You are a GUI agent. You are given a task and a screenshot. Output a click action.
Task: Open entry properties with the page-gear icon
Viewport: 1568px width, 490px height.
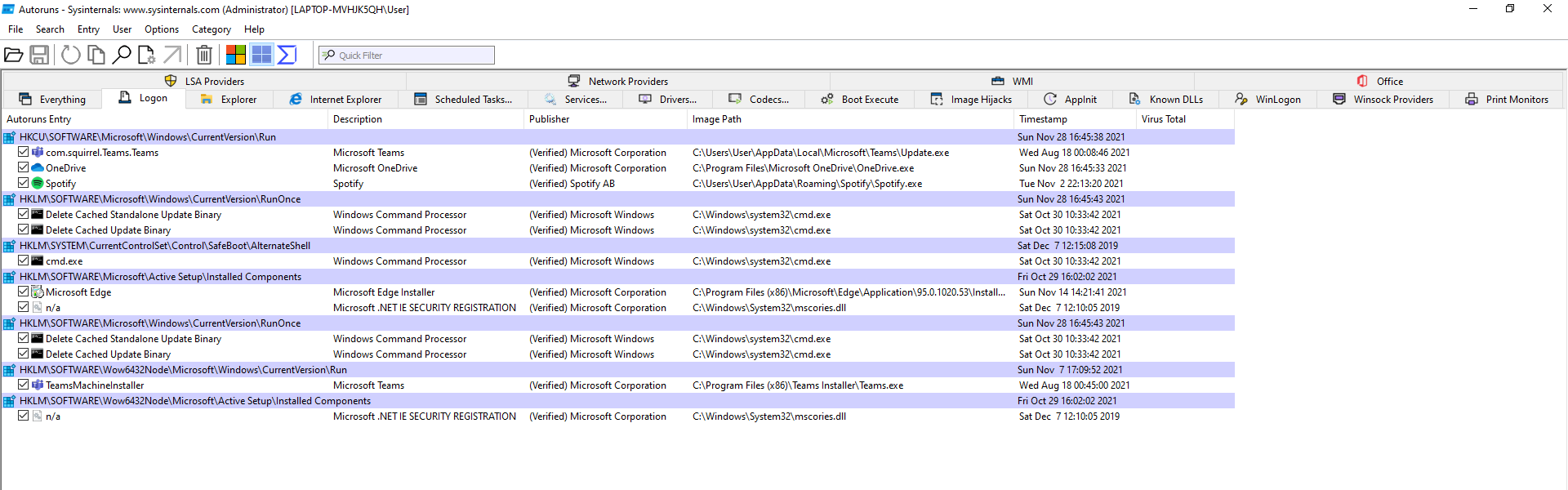click(x=146, y=55)
